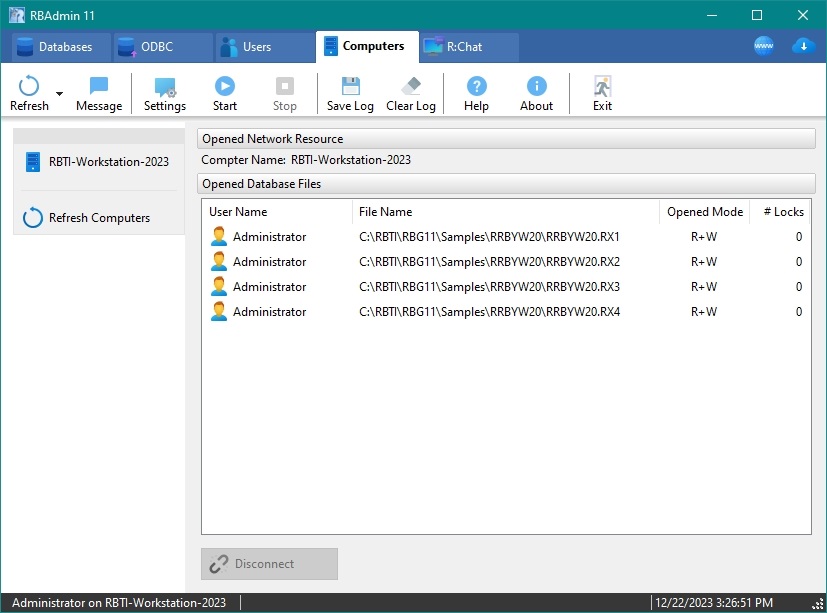Switch to the Databases tab
827x613 pixels.
click(x=60, y=47)
